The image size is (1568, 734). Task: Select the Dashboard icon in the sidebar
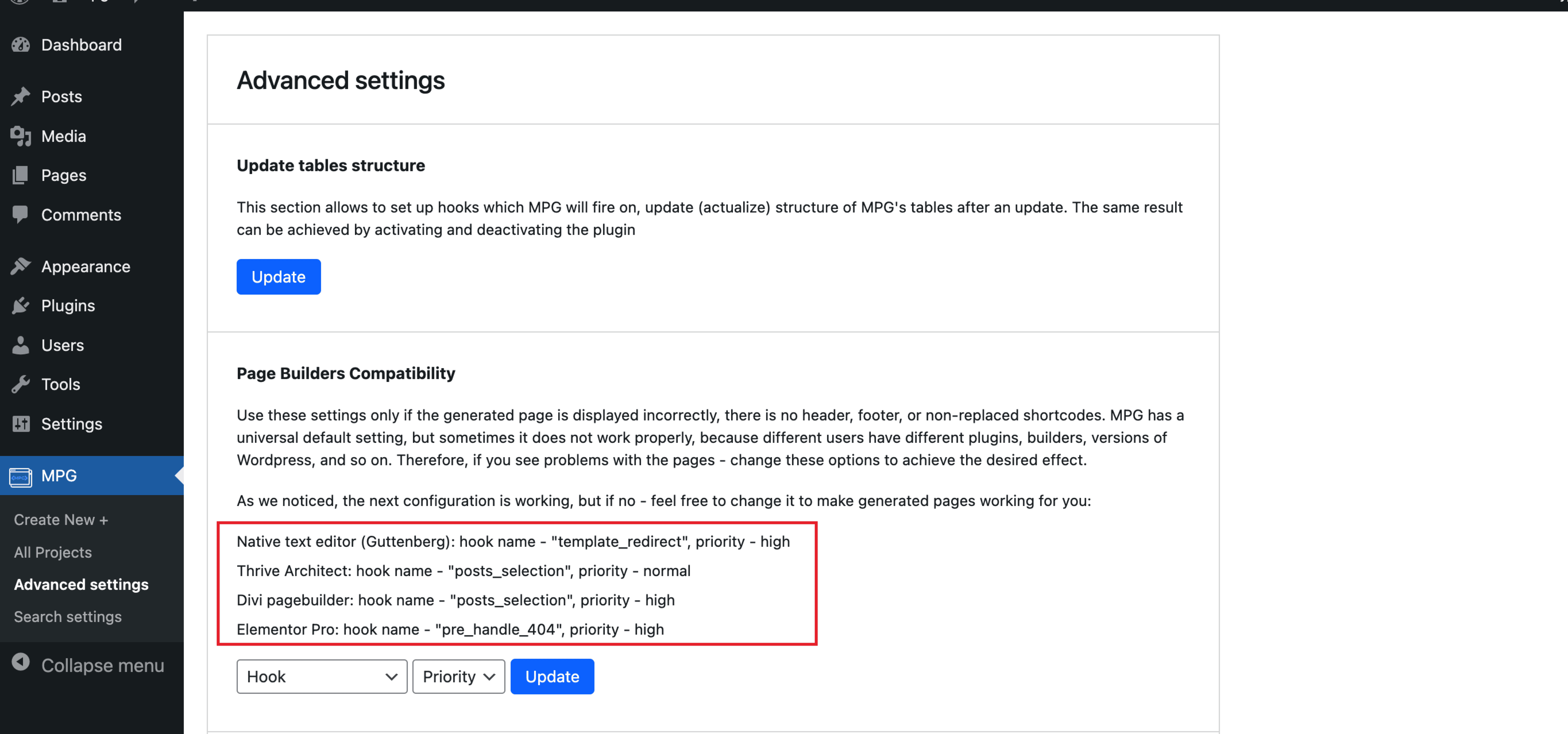(21, 45)
